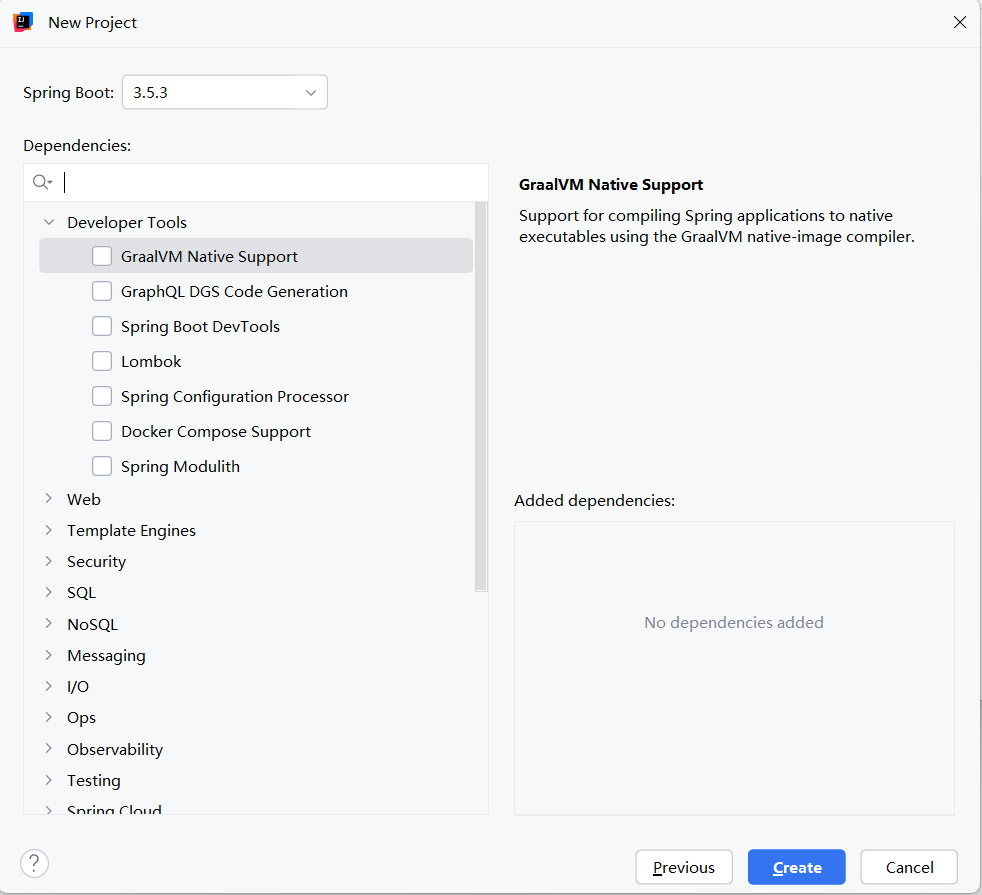Select the Spring Modulith checkbox
The width and height of the screenshot is (982, 895).
point(102,467)
